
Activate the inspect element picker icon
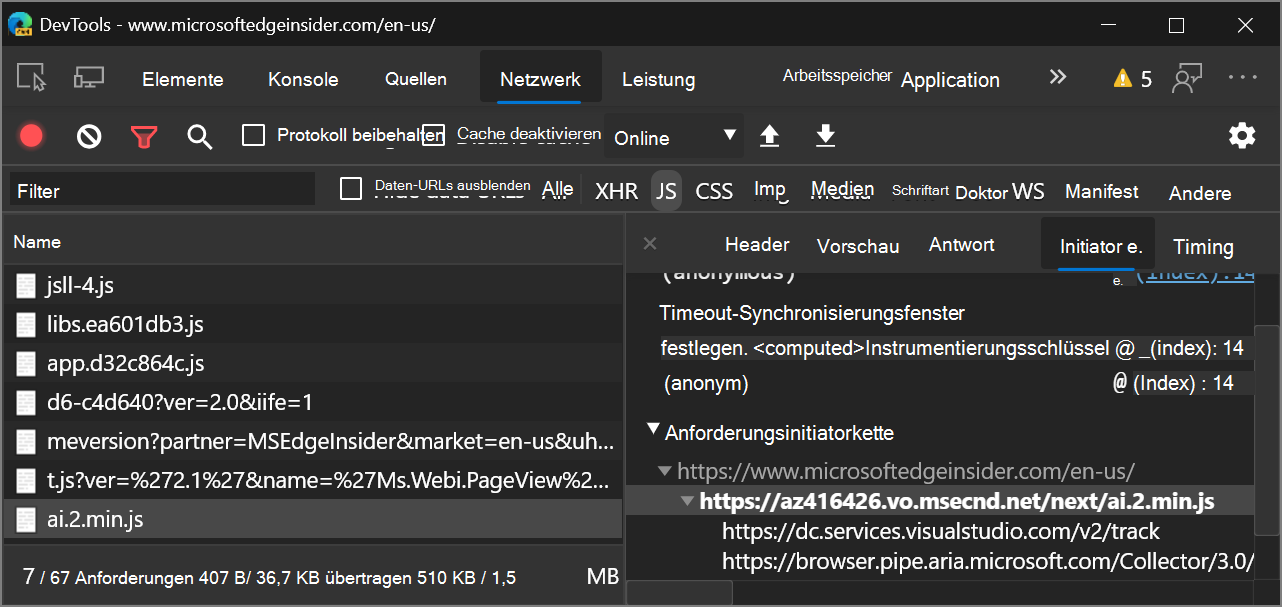[32, 78]
